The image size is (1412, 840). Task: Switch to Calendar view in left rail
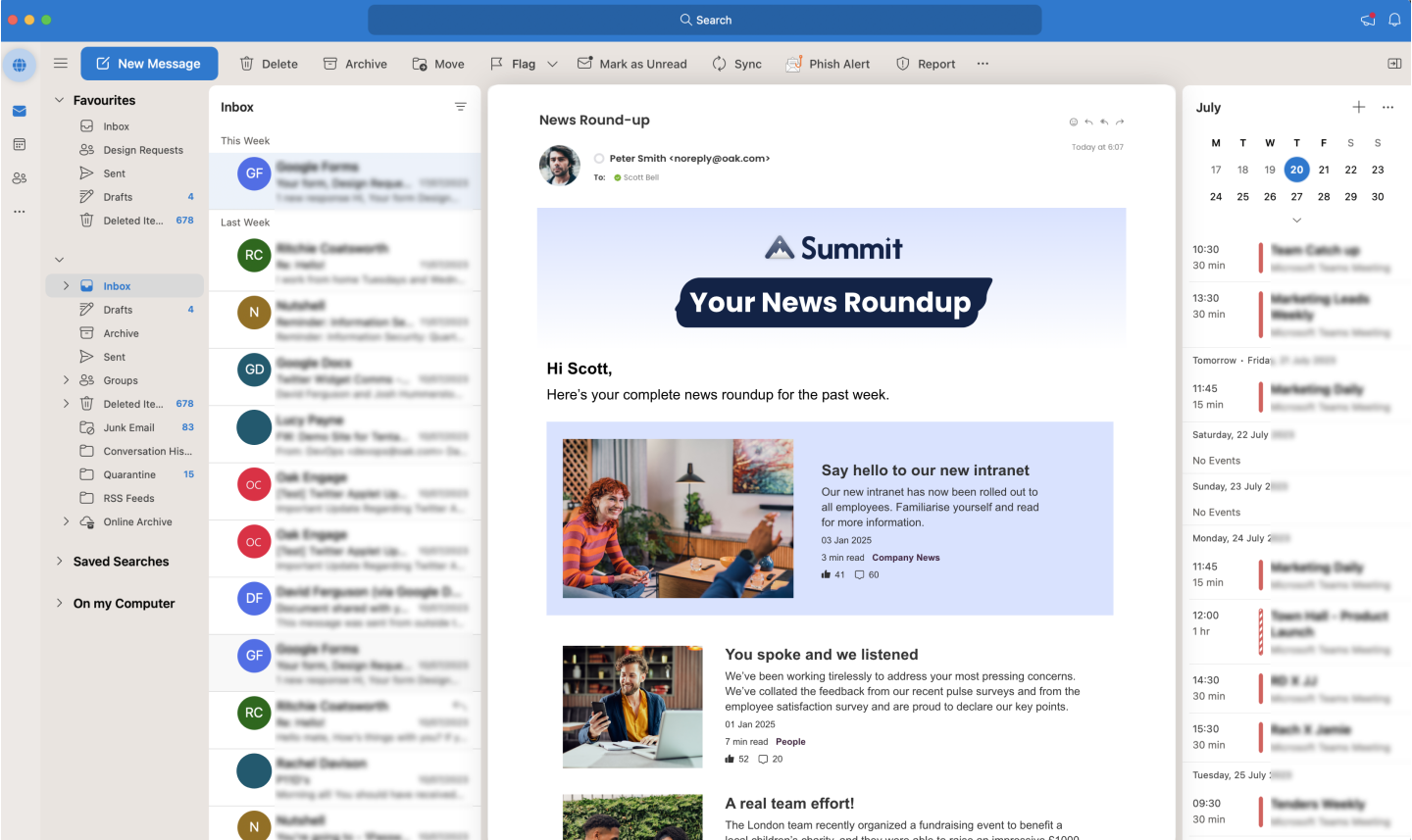pos(20,144)
